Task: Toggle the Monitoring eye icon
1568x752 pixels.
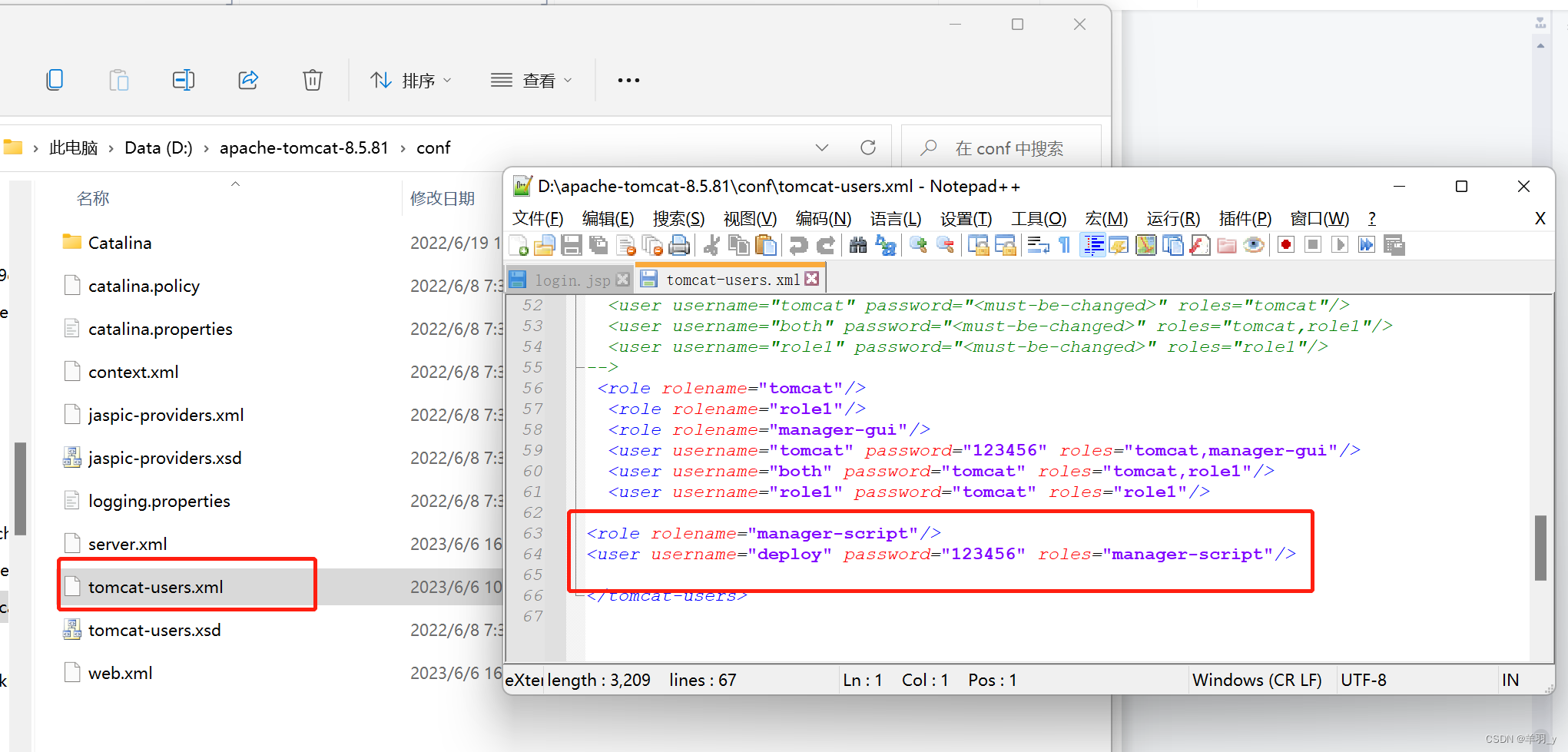Action: pos(1254,245)
